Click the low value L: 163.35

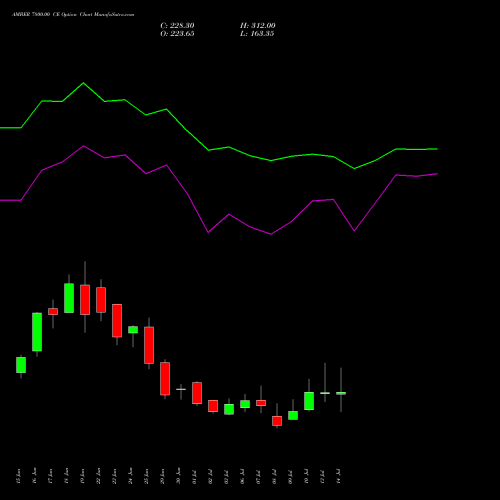pos(257,34)
